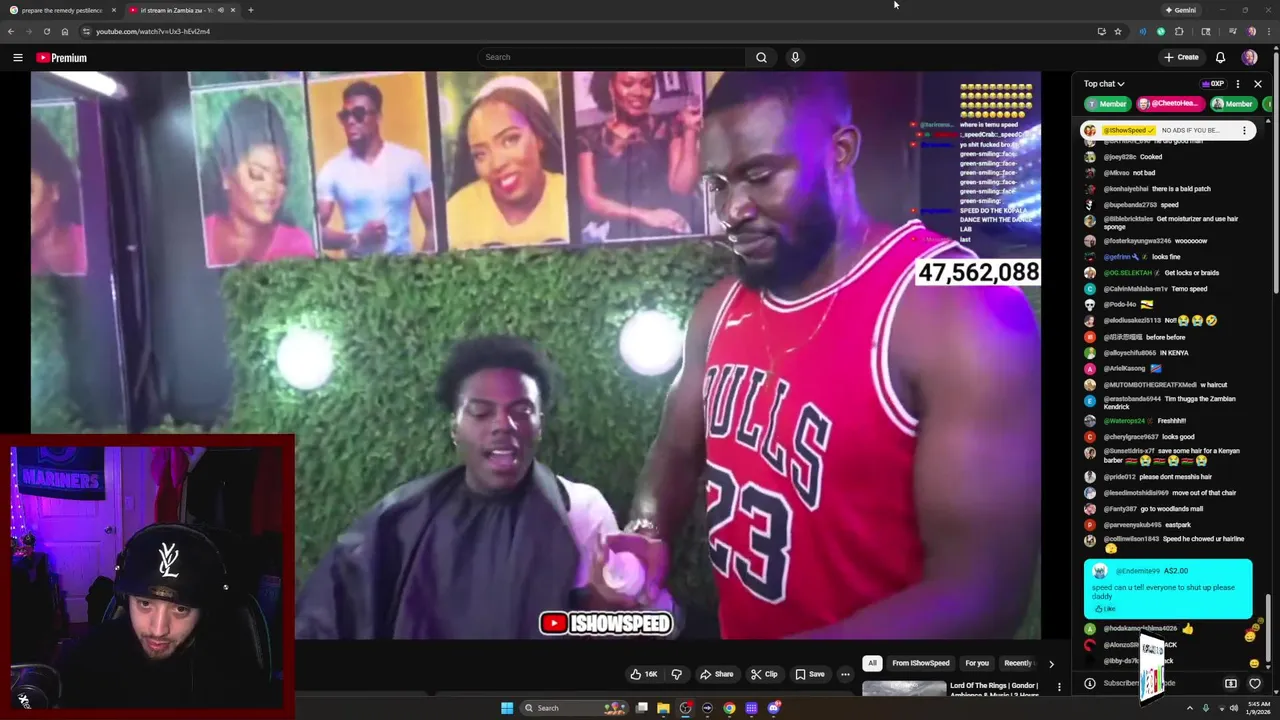Open the super chat gift icon in chat bar
Viewport: 1280px width, 720px height.
pyautogui.click(x=1231, y=683)
